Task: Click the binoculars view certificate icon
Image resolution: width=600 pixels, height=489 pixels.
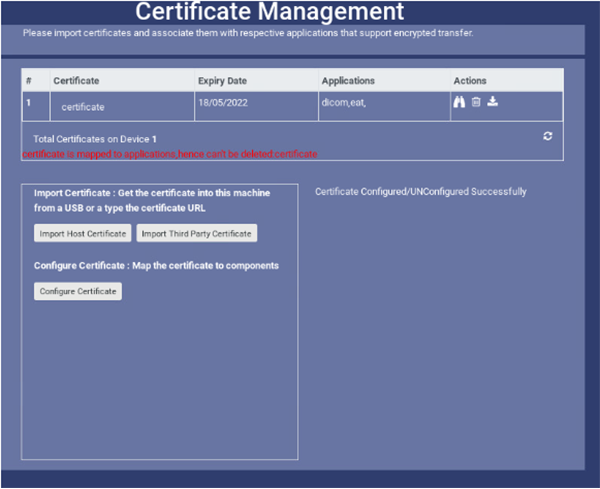Action: (x=460, y=102)
